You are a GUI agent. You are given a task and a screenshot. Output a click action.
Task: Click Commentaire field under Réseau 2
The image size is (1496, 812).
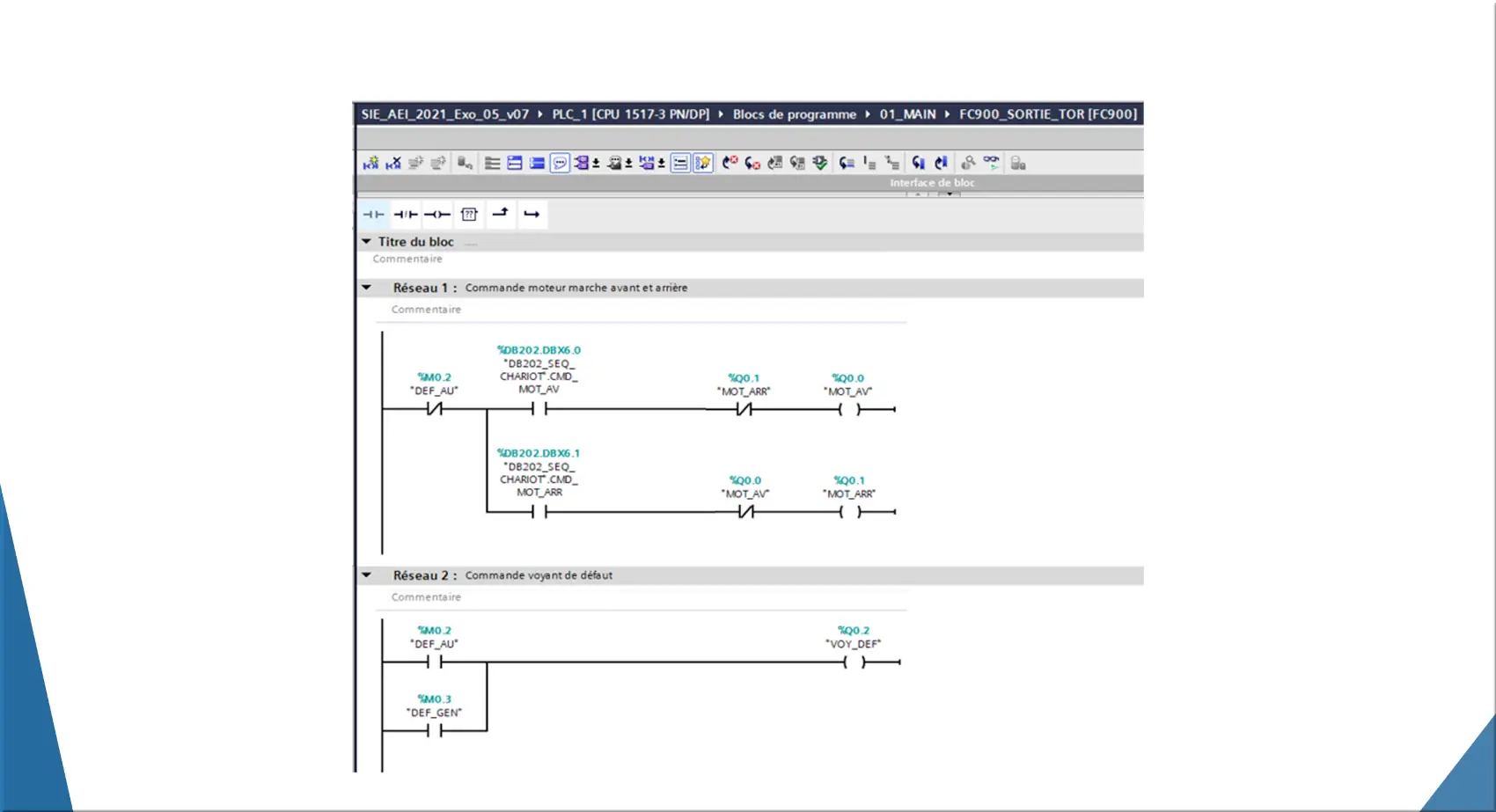pyautogui.click(x=426, y=597)
